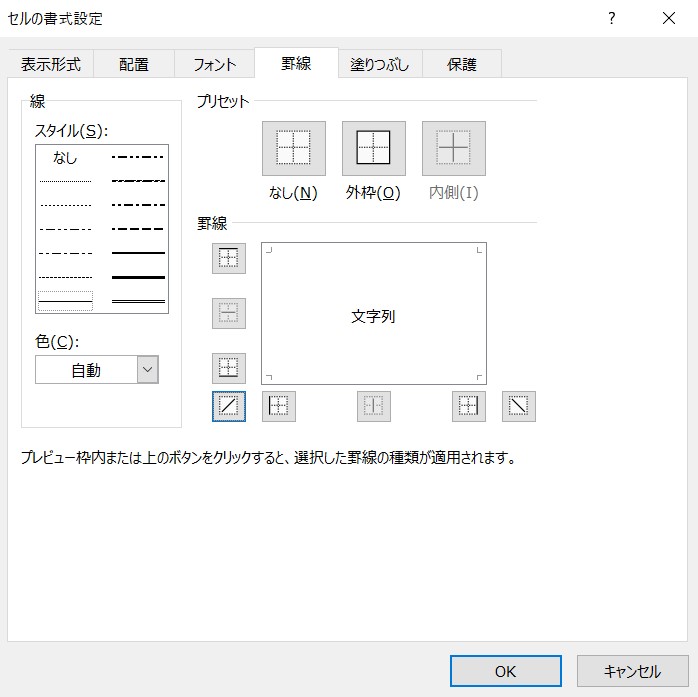698x697 pixels.
Task: Select the thin dash-dot-dot line style
Action: point(65,253)
